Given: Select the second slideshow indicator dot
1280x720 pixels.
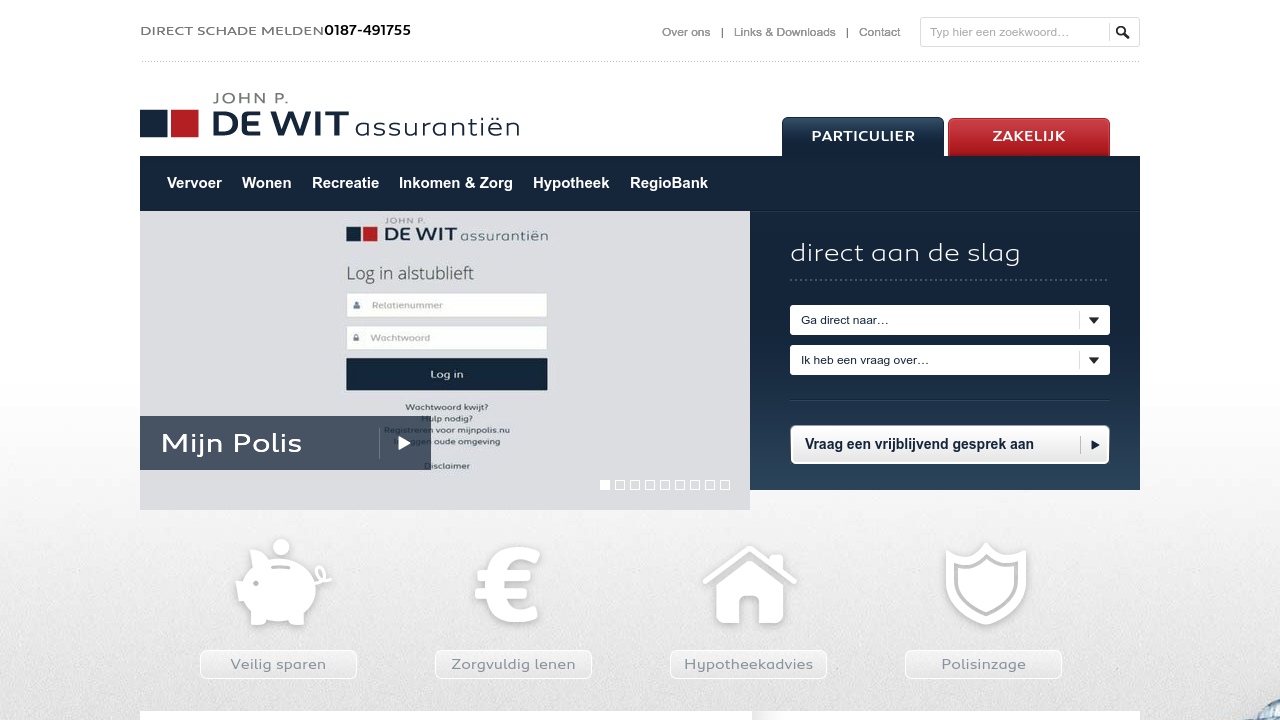Looking at the screenshot, I should click(620, 485).
